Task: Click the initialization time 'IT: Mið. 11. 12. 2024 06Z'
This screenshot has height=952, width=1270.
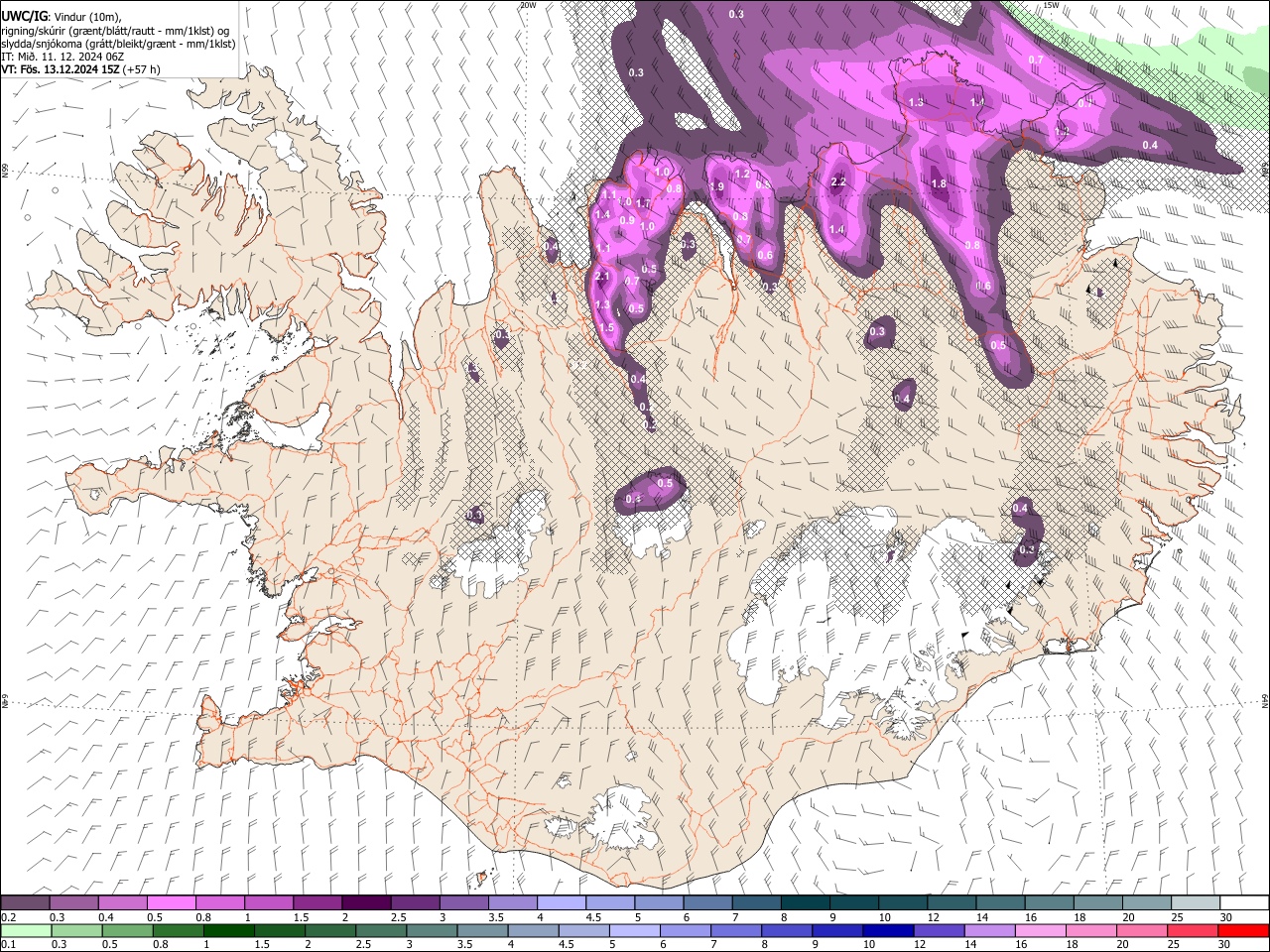Action: [x=63, y=57]
